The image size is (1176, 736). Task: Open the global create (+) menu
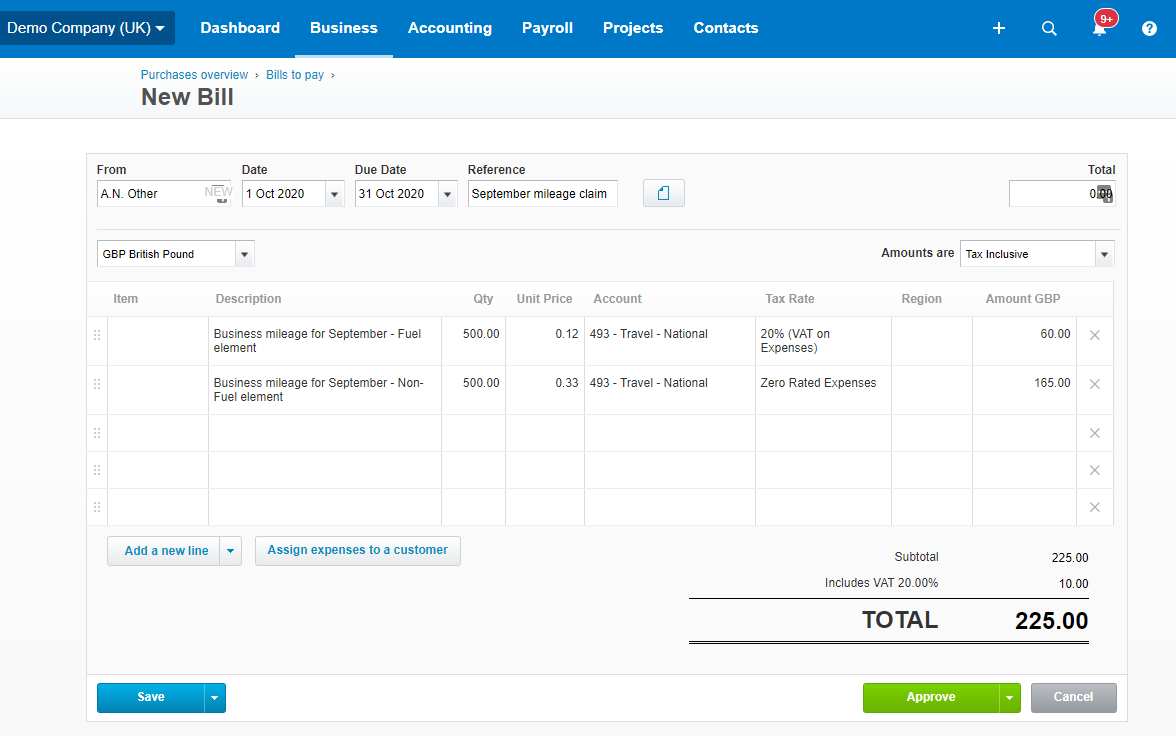click(x=998, y=28)
